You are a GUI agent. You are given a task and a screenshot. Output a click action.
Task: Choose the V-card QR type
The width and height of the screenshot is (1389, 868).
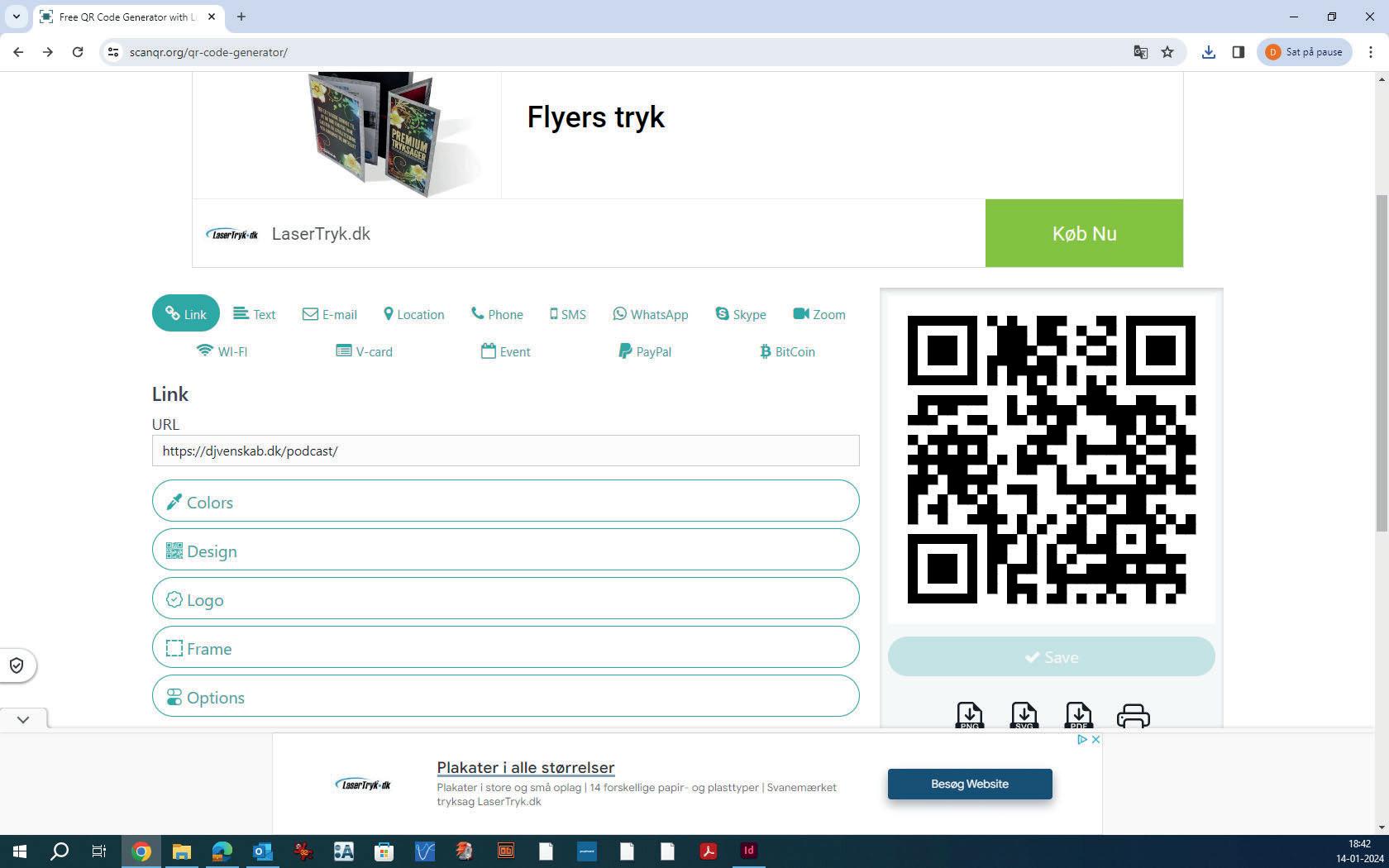point(364,351)
